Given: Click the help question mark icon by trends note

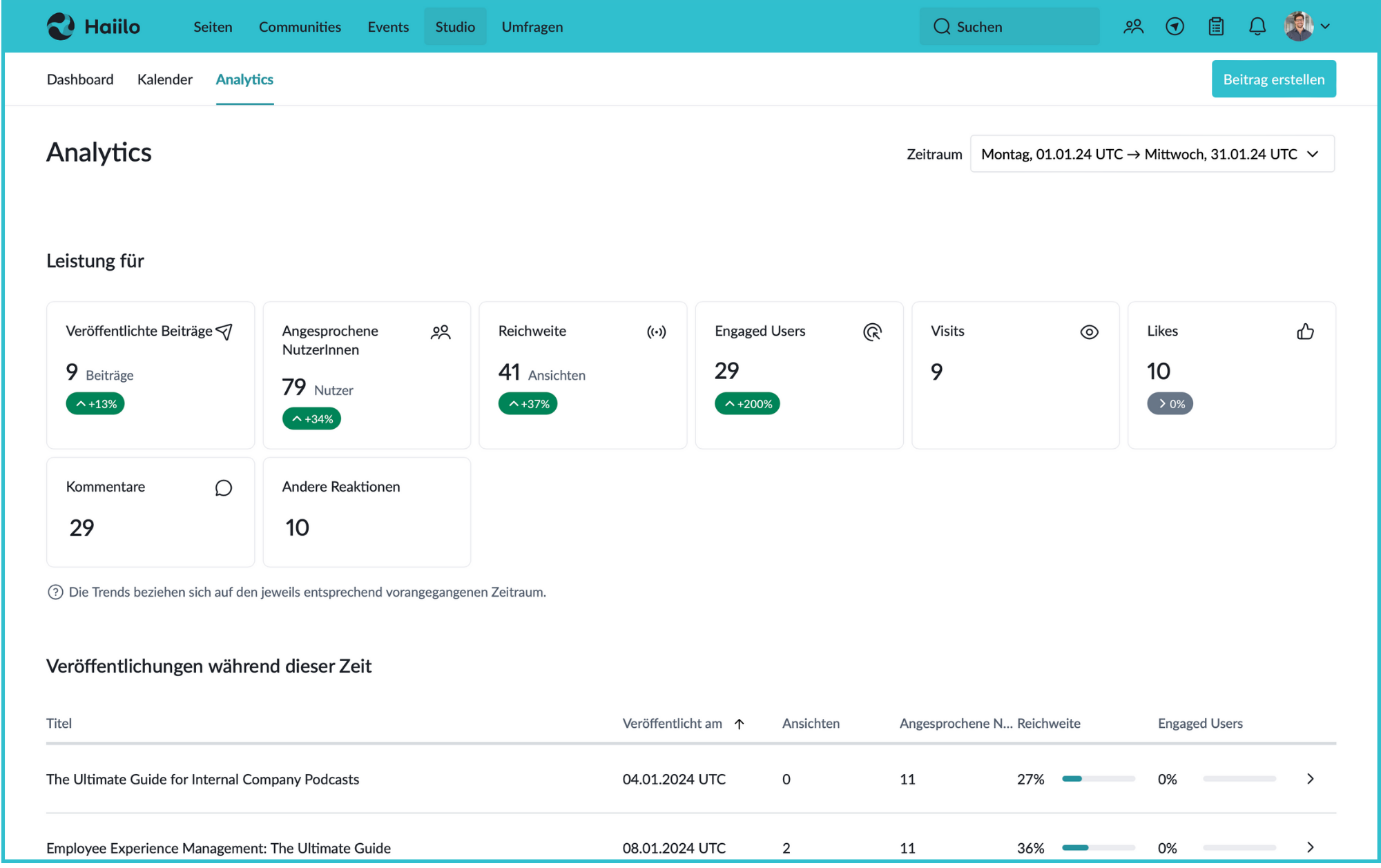Looking at the screenshot, I should (x=55, y=592).
